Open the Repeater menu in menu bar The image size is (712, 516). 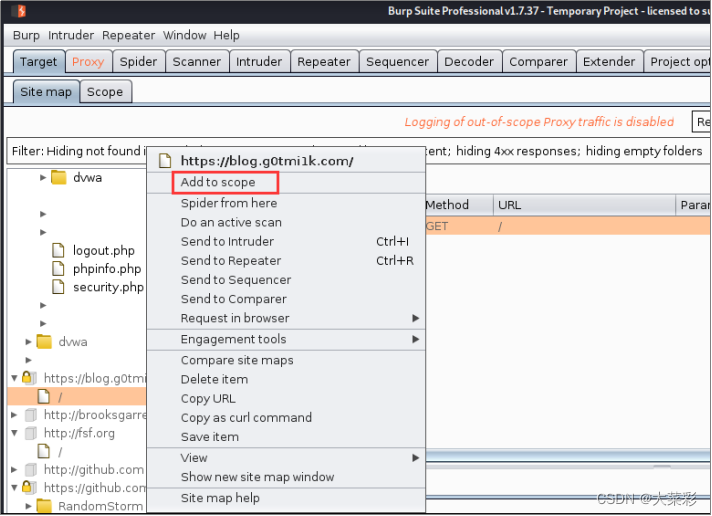pos(129,35)
